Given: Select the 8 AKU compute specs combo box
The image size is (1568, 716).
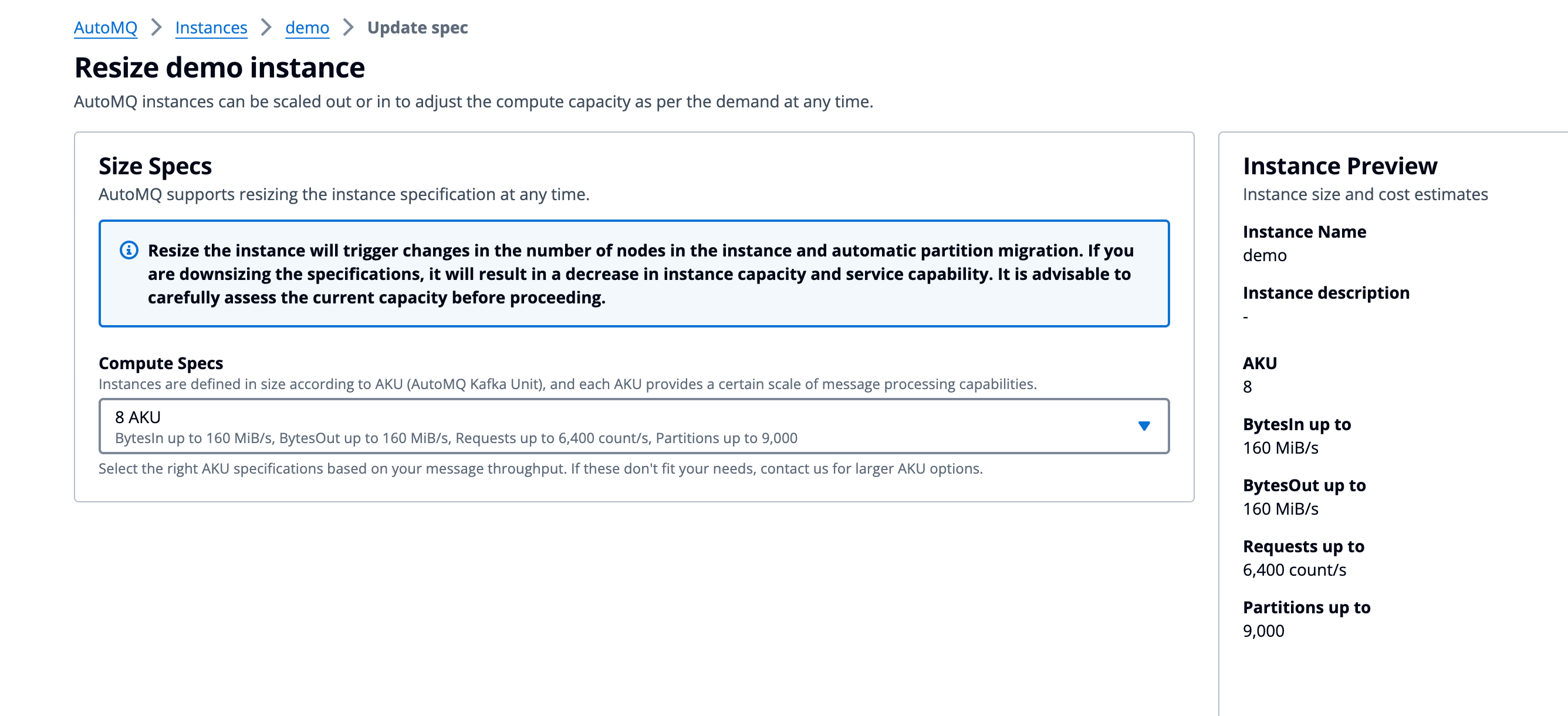Looking at the screenshot, I should point(634,426).
